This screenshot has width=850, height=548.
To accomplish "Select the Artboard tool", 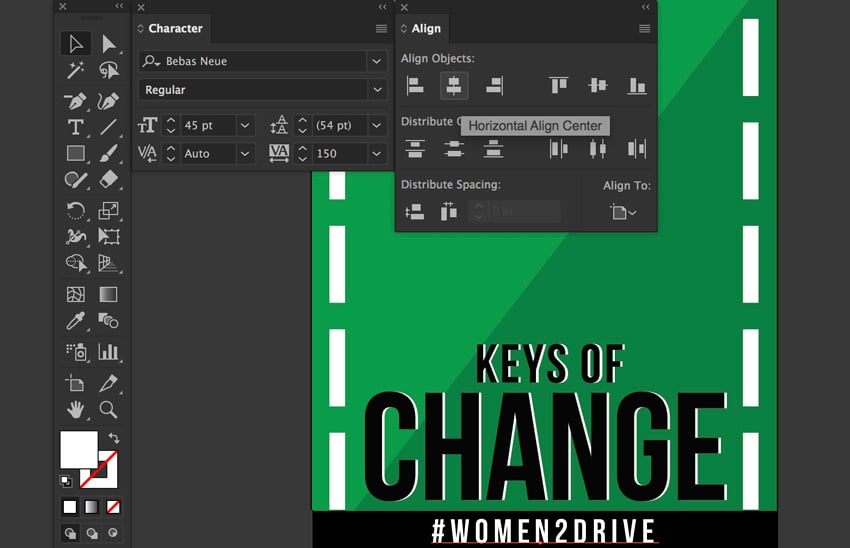I will pyautogui.click(x=75, y=383).
